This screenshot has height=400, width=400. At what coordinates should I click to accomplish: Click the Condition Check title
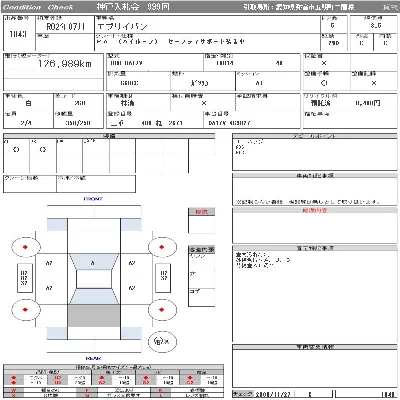[38, 7]
